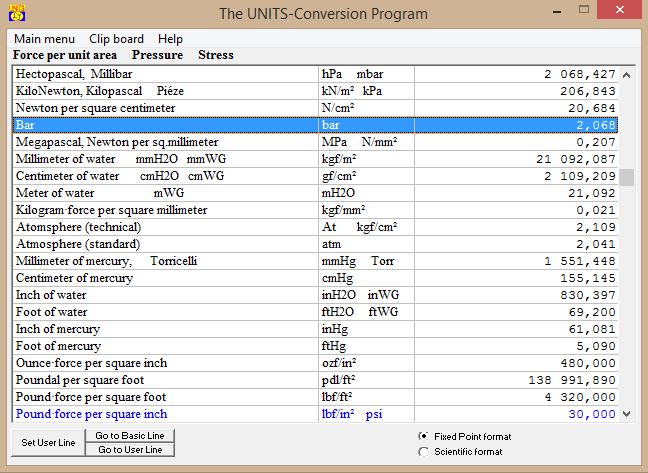Screen dimensions: 648x473
Task: Select Millimeter of mercury, Torricelli row
Action: click(x=315, y=261)
